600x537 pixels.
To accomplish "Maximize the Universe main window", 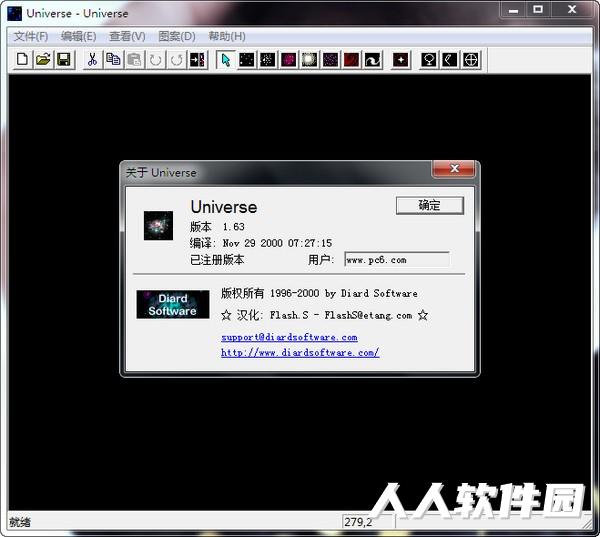I will coord(538,10).
